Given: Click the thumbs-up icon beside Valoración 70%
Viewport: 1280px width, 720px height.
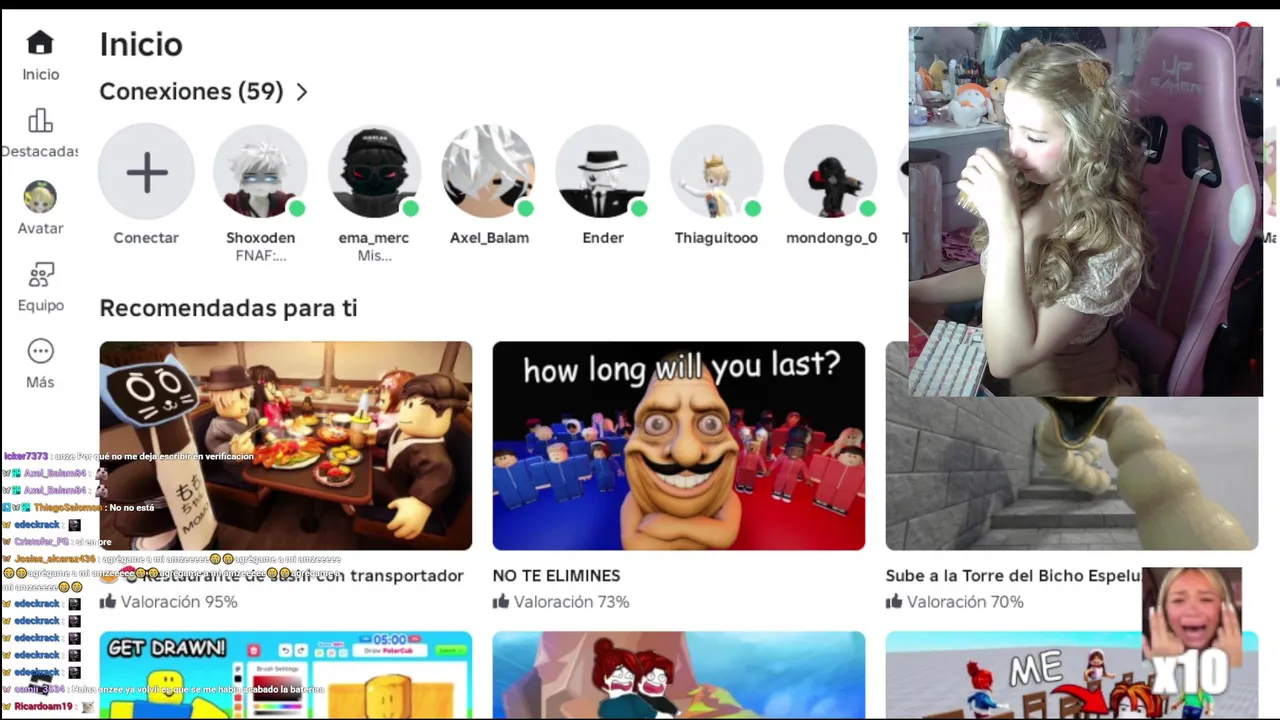Looking at the screenshot, I should coord(894,601).
